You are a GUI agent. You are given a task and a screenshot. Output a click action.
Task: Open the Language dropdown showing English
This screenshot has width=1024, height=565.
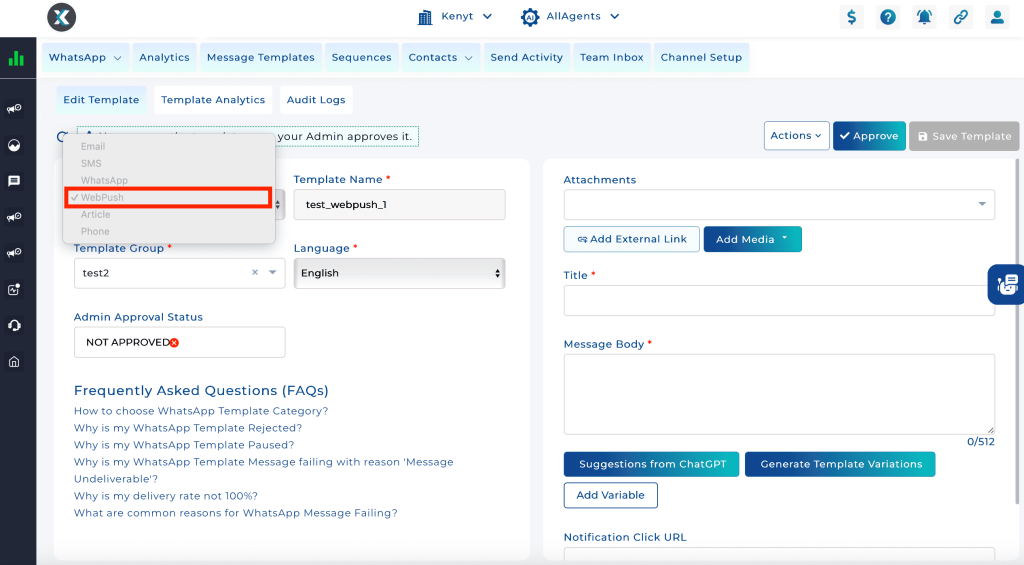coord(399,273)
